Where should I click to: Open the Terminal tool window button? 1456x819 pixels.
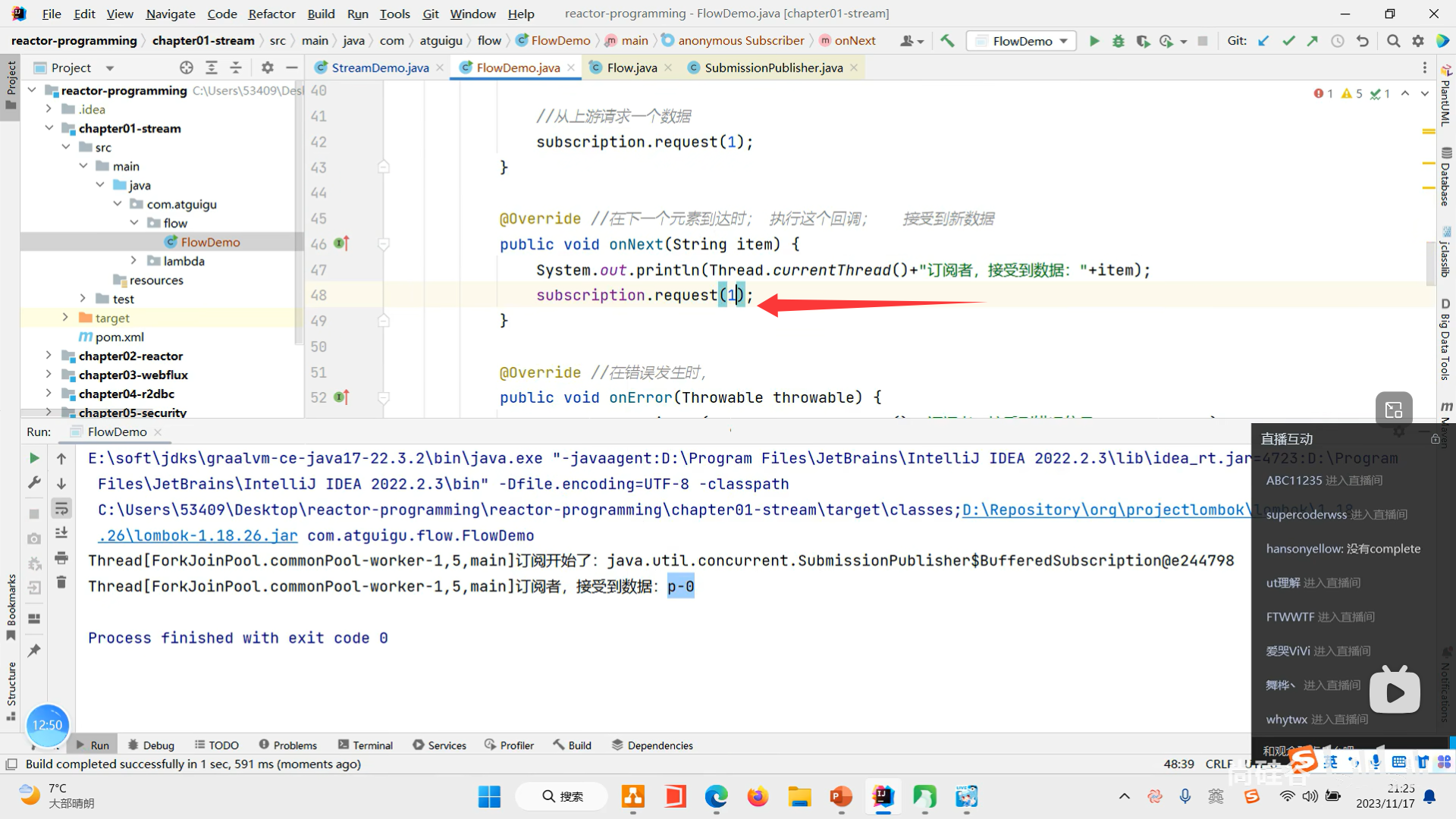tap(366, 745)
